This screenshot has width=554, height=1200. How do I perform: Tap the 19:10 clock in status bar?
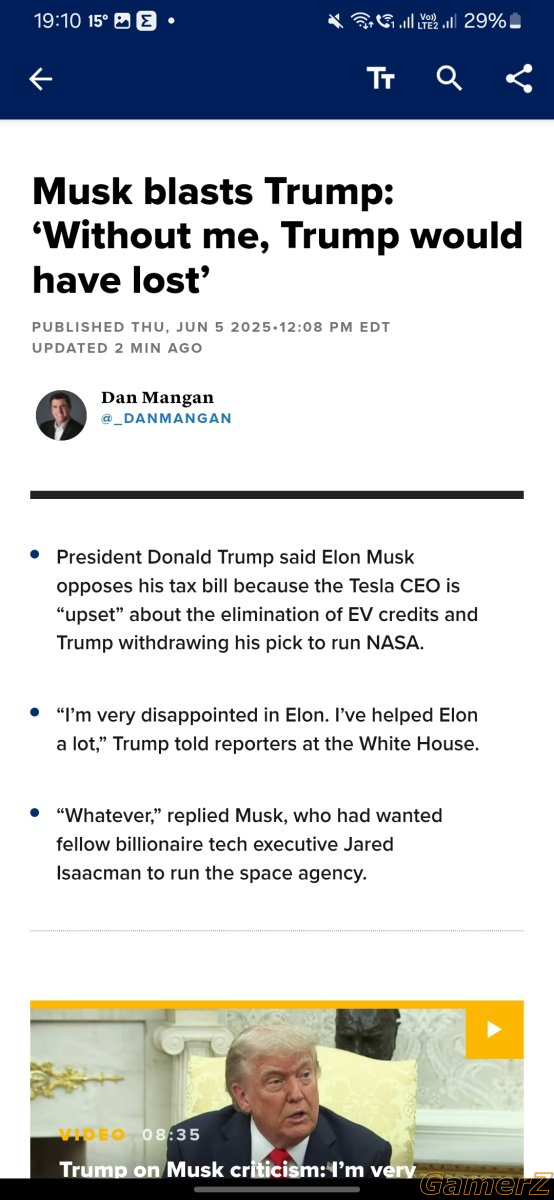[x=56, y=20]
